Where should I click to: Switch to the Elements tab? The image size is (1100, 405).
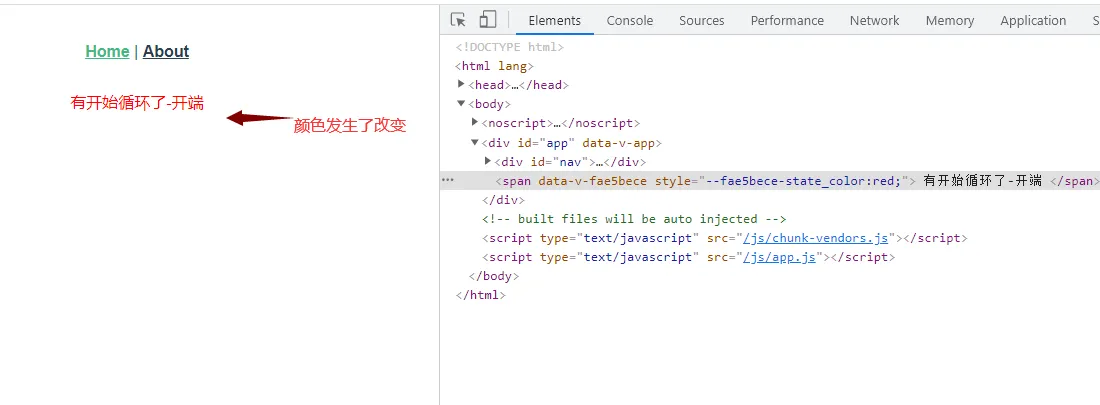point(554,20)
